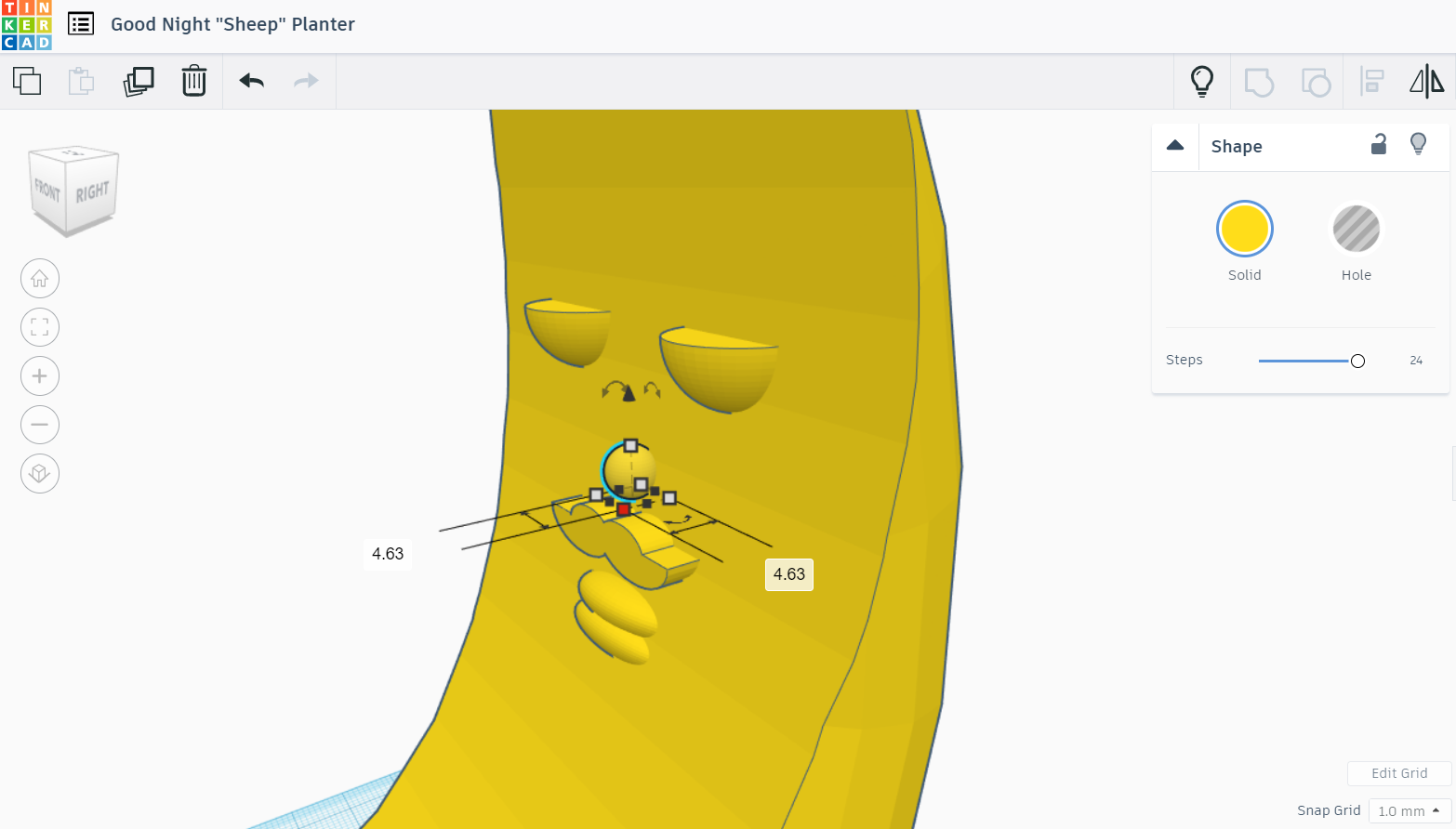Toggle the shape lock icon
Screen dimensions: 1456x829
[1379, 144]
